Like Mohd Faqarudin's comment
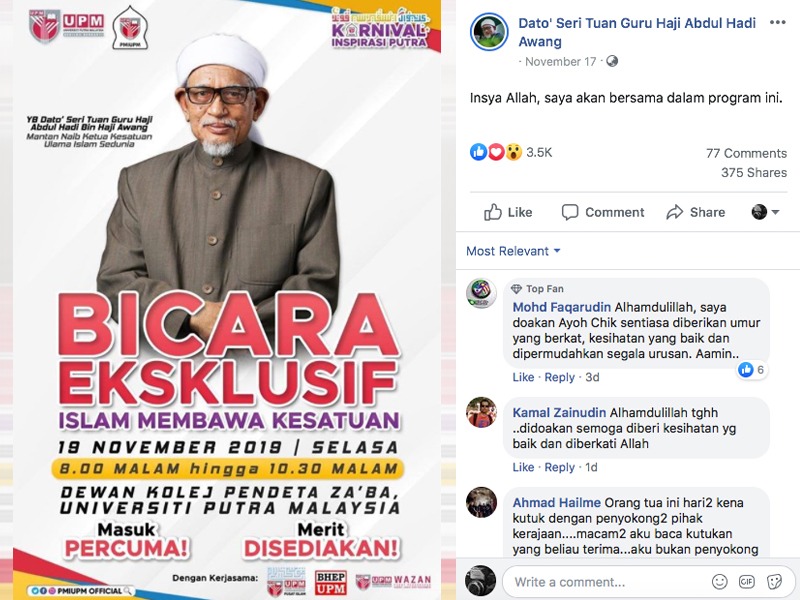This screenshot has width=800, height=600. click(x=523, y=377)
